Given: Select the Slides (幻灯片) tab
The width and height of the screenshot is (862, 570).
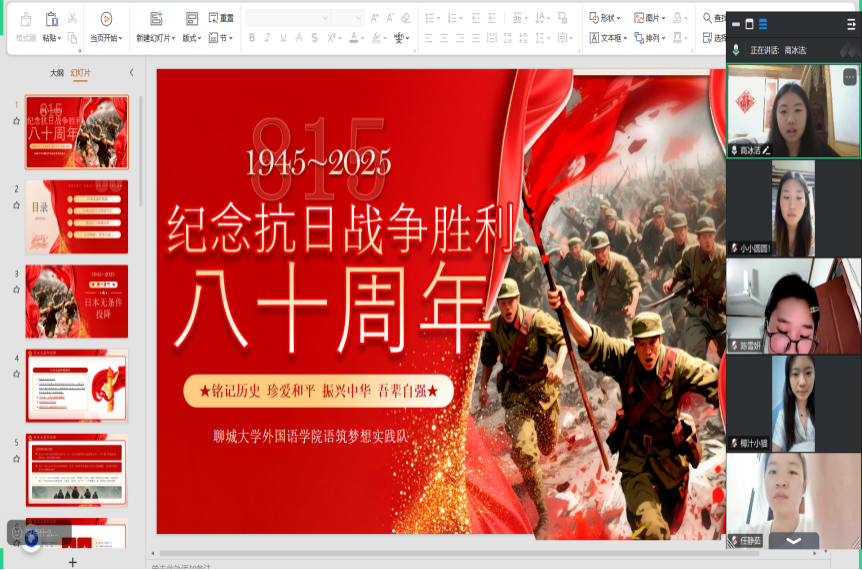Looking at the screenshot, I should tap(80, 73).
